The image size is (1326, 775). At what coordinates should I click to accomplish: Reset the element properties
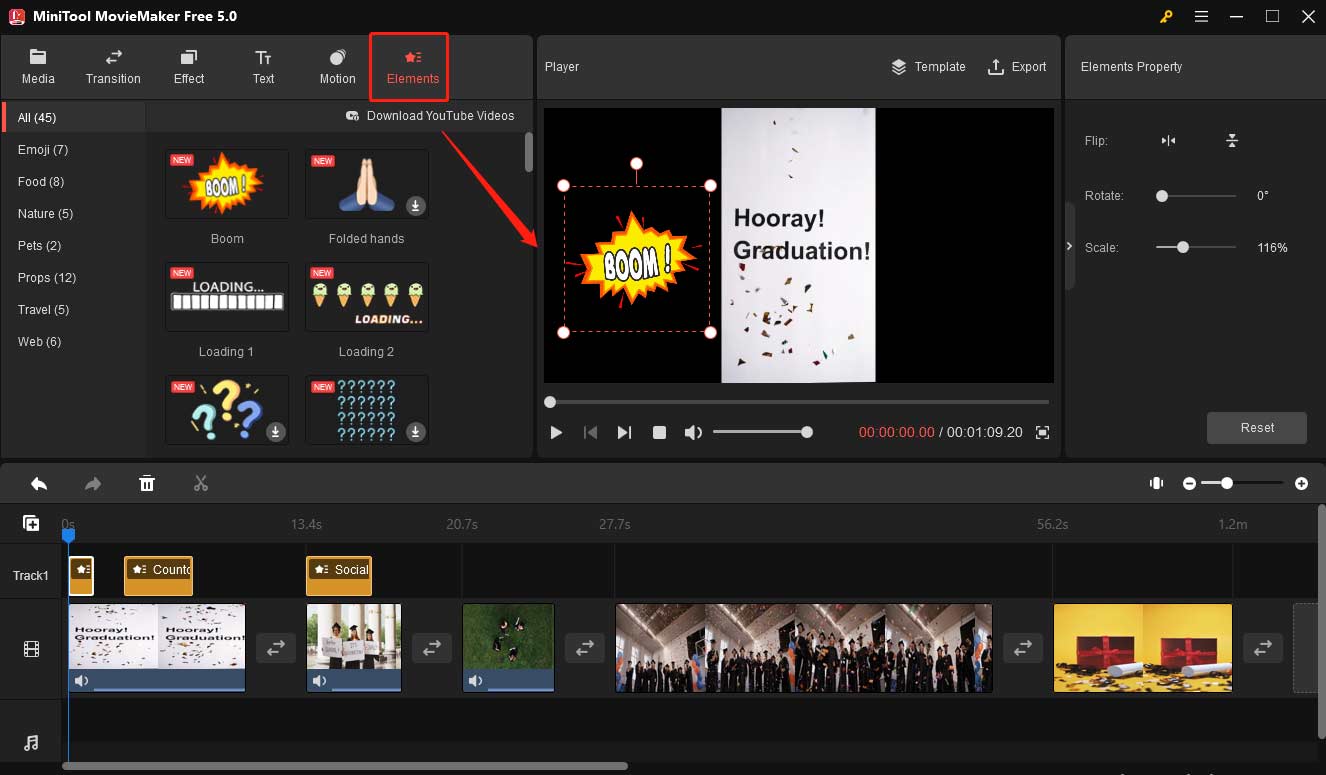click(1256, 427)
